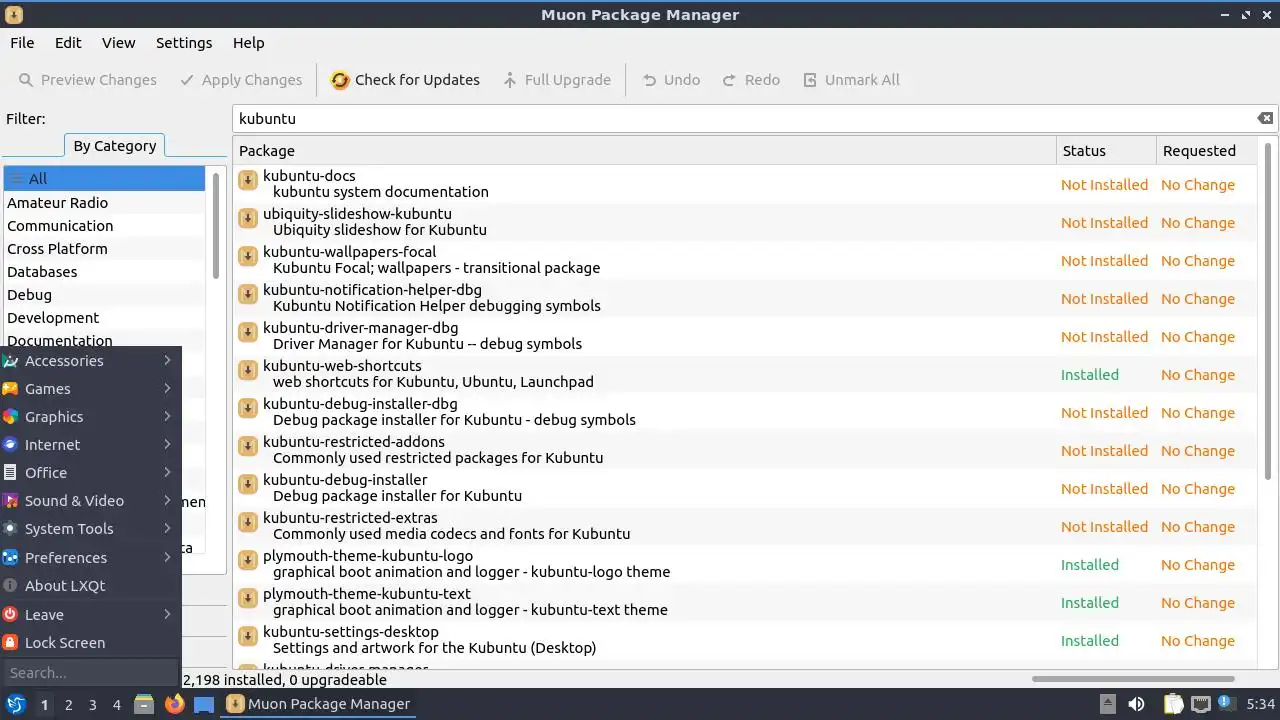
Task: Expand the Games submenu
Action: 91,389
